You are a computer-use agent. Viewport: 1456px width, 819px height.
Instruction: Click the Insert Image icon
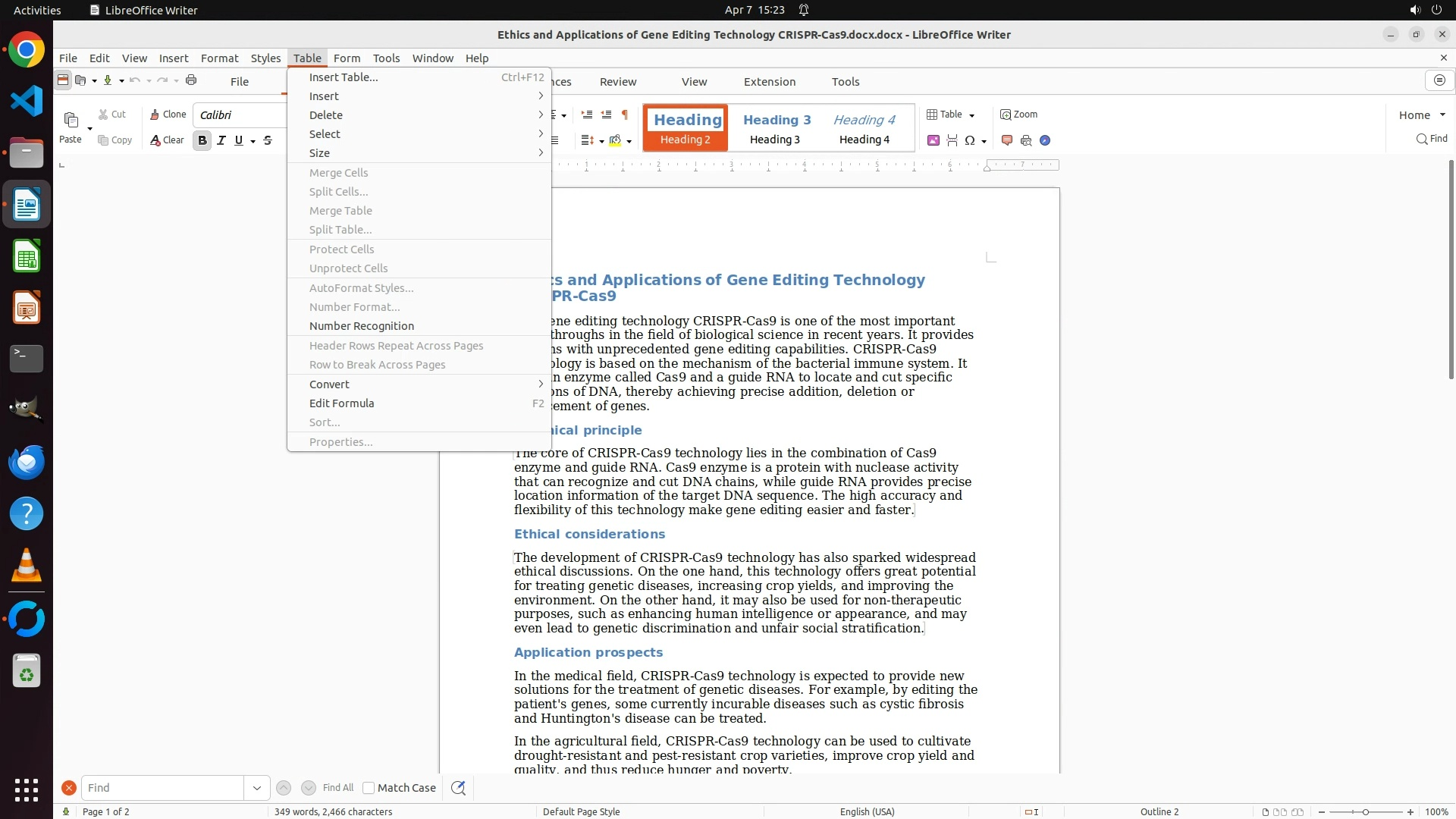934,140
